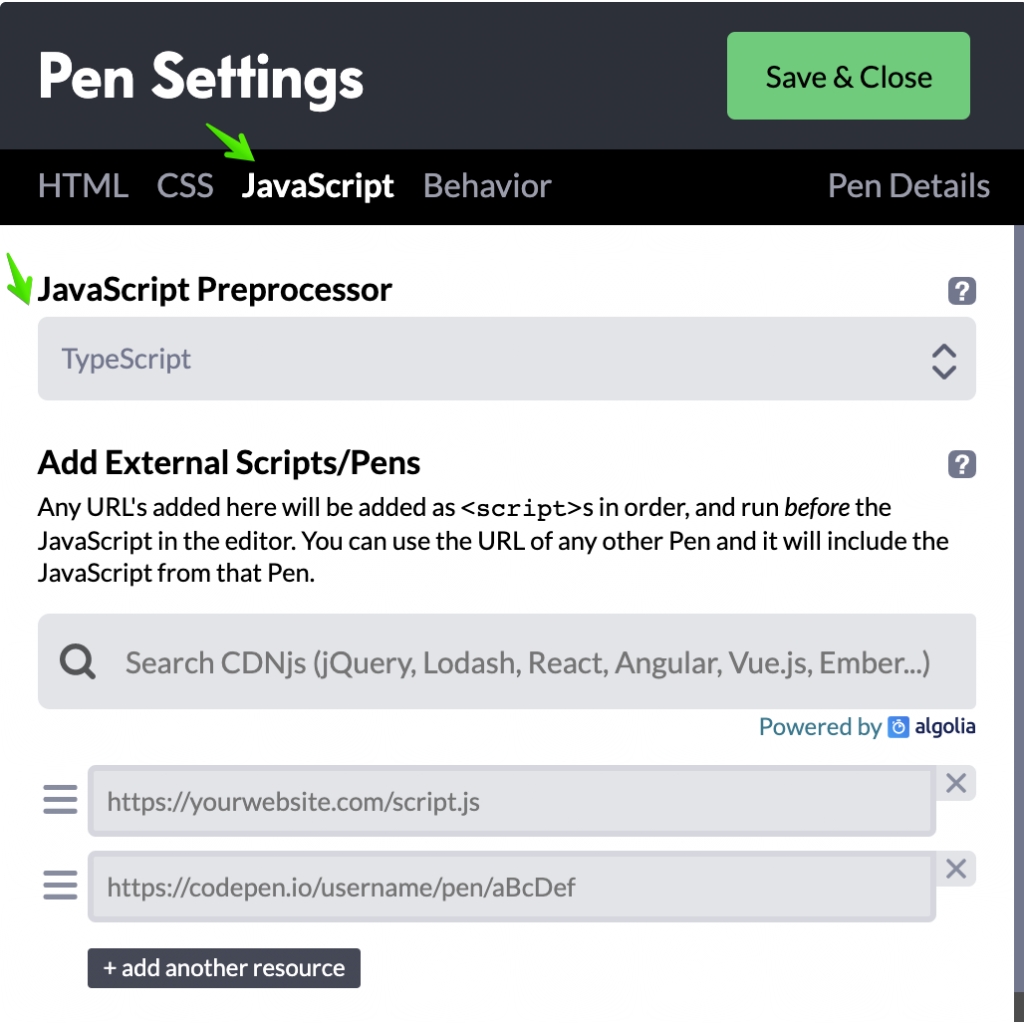Image resolution: width=1024 pixels, height=1024 pixels.
Task: Click the add another resource button
Action: click(x=223, y=967)
